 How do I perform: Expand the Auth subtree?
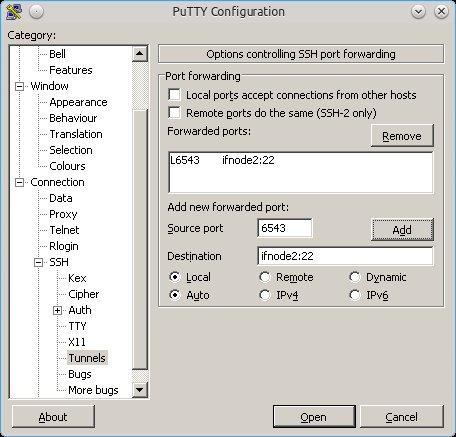coord(57,310)
